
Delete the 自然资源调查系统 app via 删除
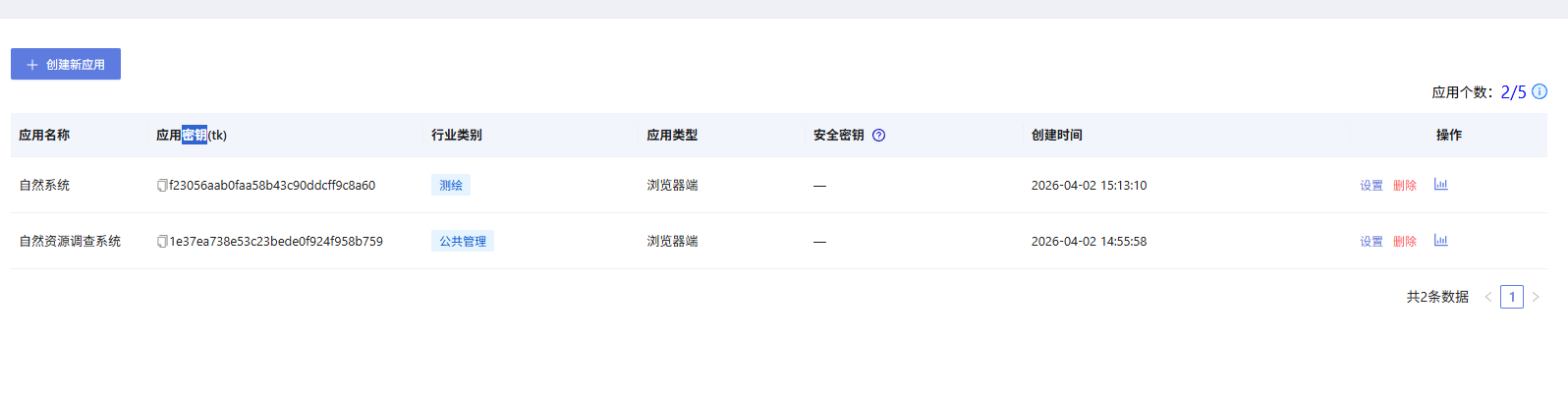click(x=1405, y=242)
